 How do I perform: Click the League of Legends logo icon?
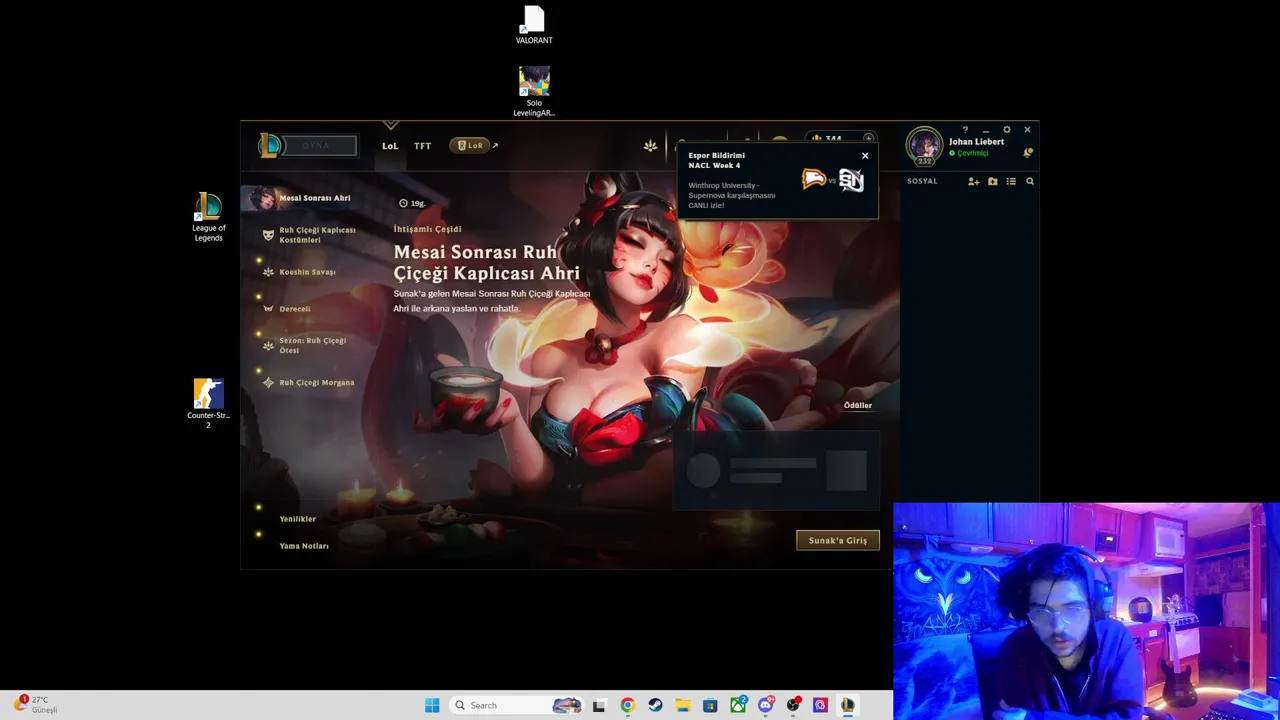270,146
